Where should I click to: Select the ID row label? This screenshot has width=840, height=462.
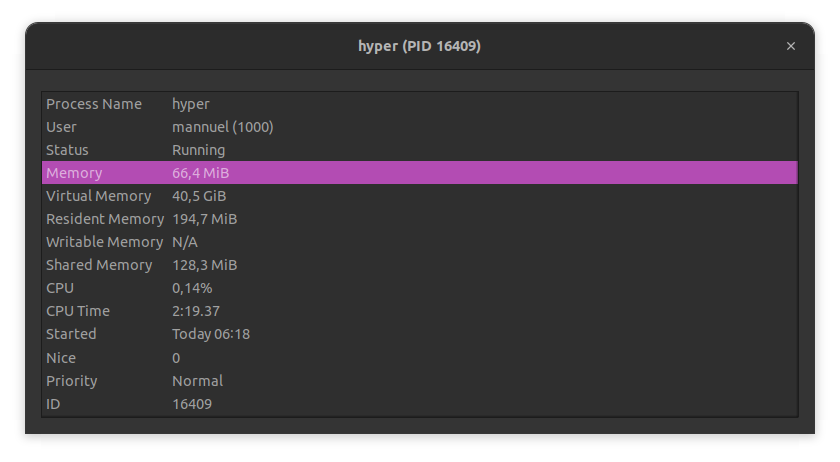pos(53,404)
